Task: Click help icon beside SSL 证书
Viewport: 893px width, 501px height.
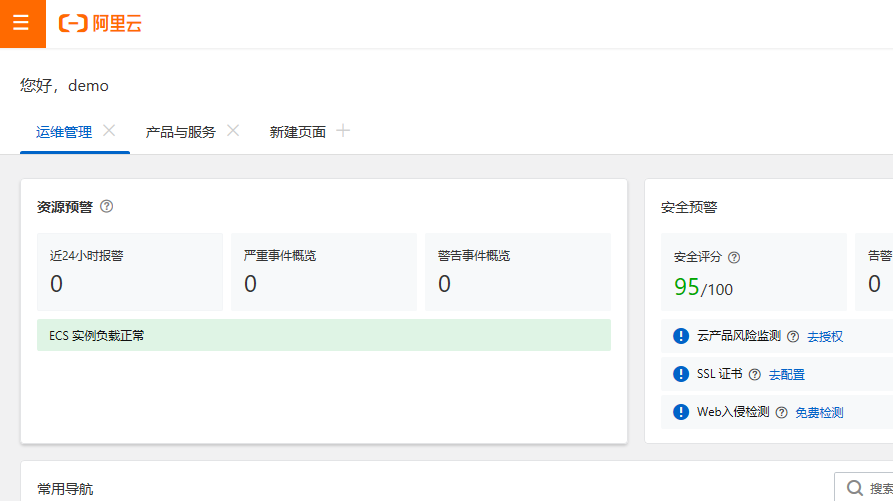Action: click(754, 374)
